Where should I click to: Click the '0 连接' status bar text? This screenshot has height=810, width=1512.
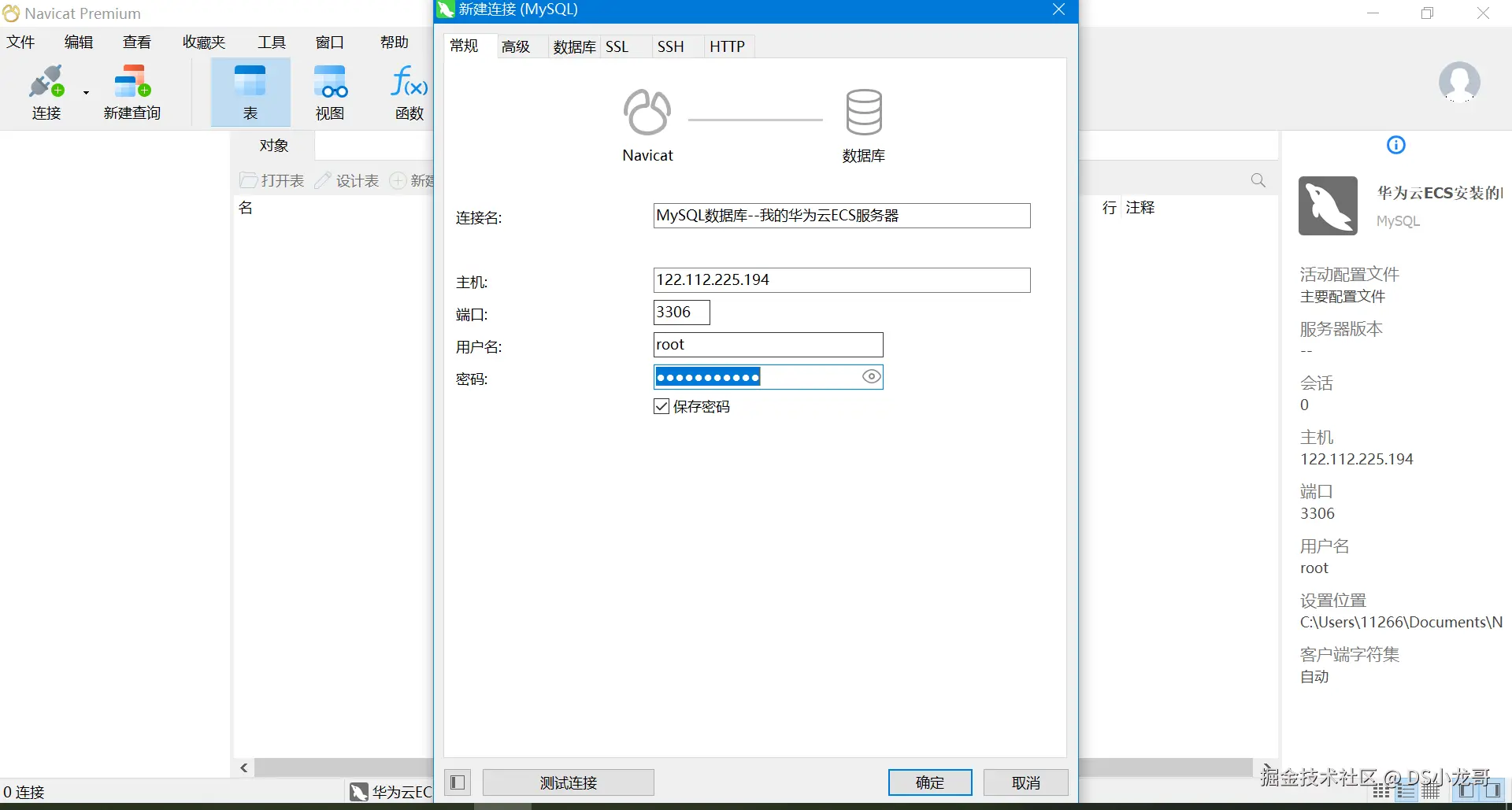[x=24, y=792]
